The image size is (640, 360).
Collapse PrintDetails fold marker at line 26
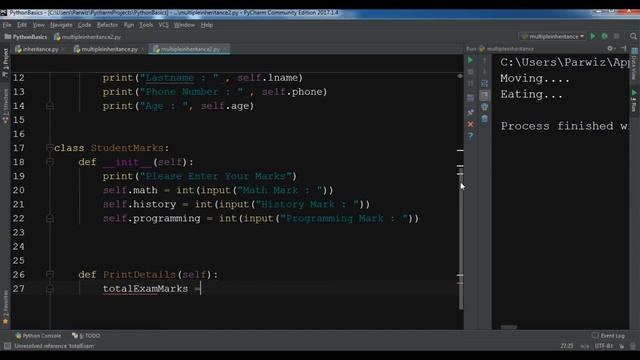50,274
